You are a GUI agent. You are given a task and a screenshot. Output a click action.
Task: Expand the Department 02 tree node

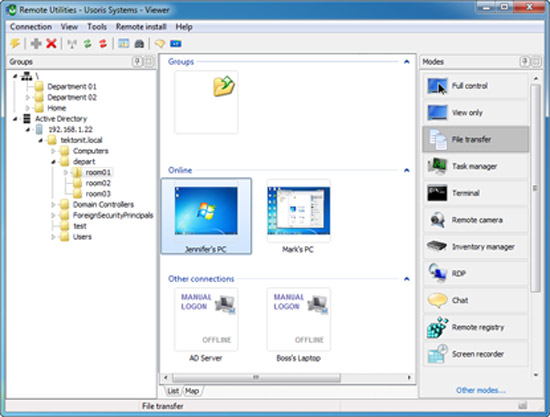pos(27,97)
